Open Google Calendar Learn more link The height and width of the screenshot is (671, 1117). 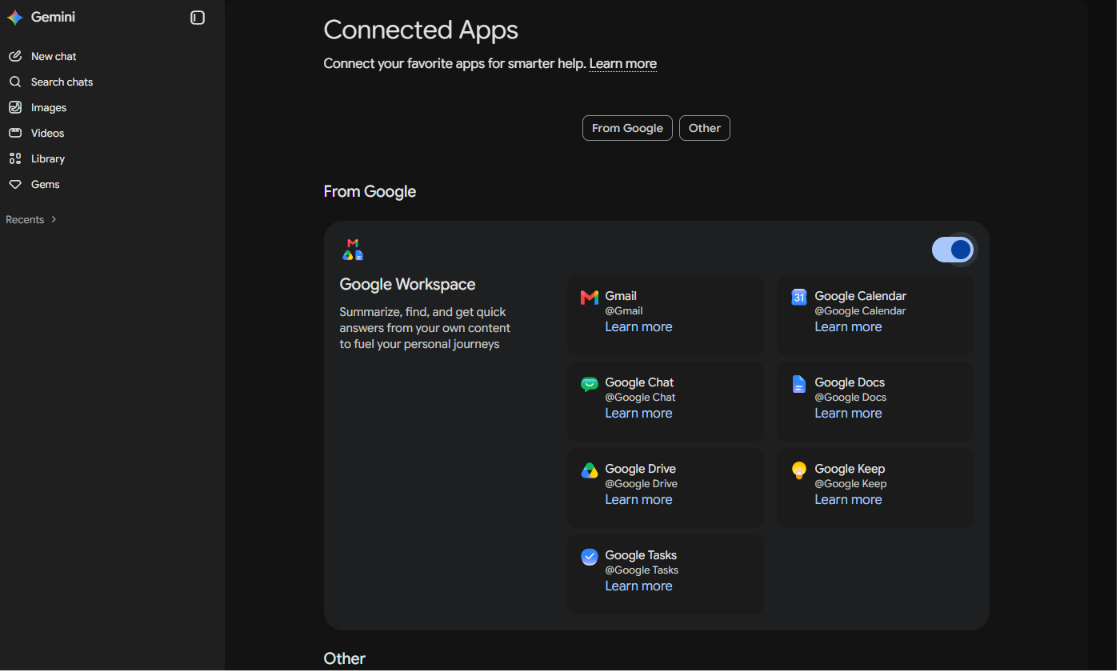coord(848,327)
